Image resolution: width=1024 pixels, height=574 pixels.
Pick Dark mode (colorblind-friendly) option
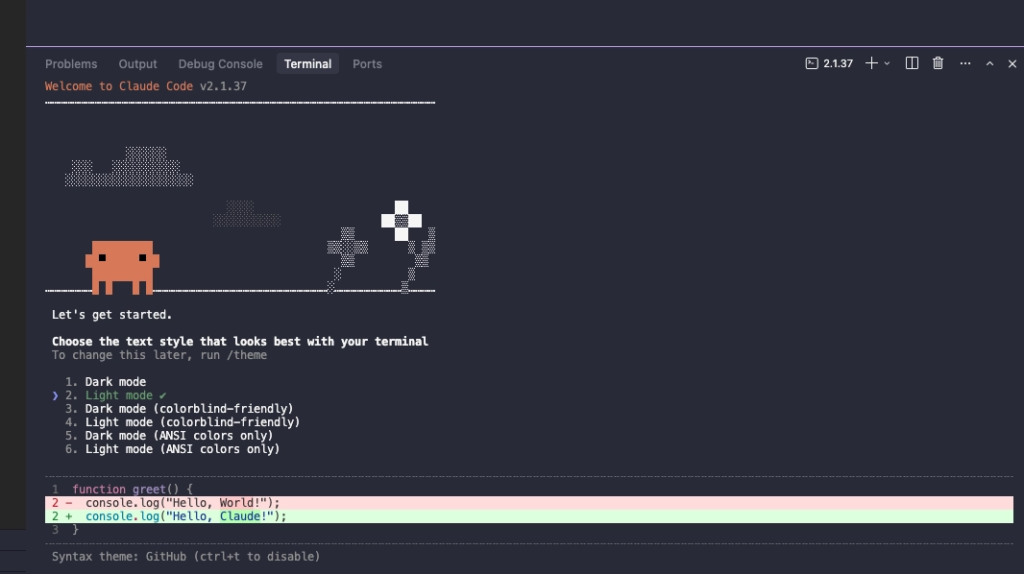pyautogui.click(x=189, y=409)
